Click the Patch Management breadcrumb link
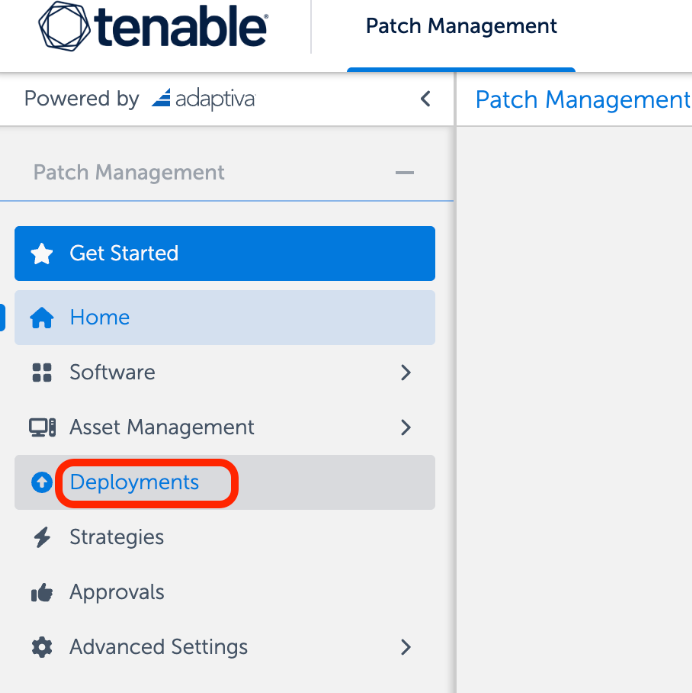This screenshot has height=693, width=692. tap(582, 100)
